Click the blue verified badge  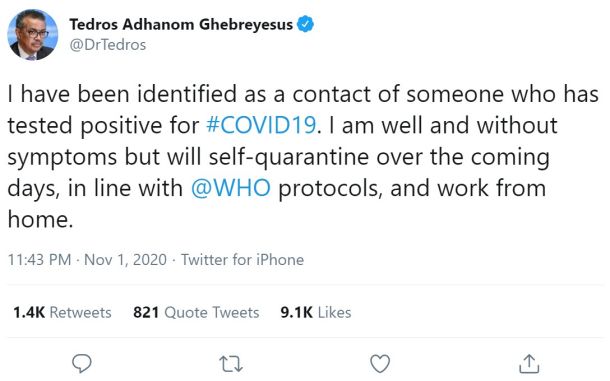click(x=305, y=24)
